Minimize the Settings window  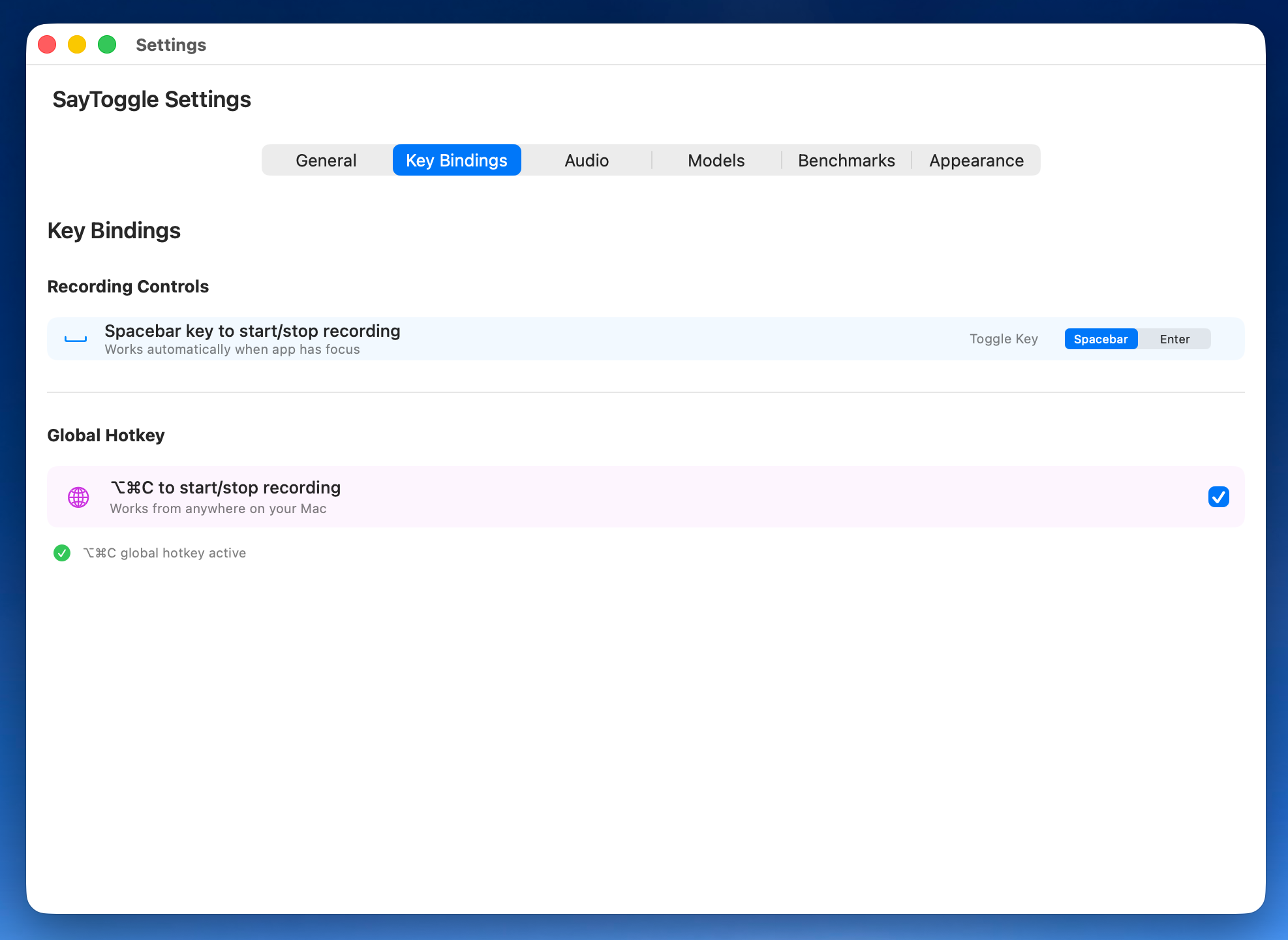77,44
